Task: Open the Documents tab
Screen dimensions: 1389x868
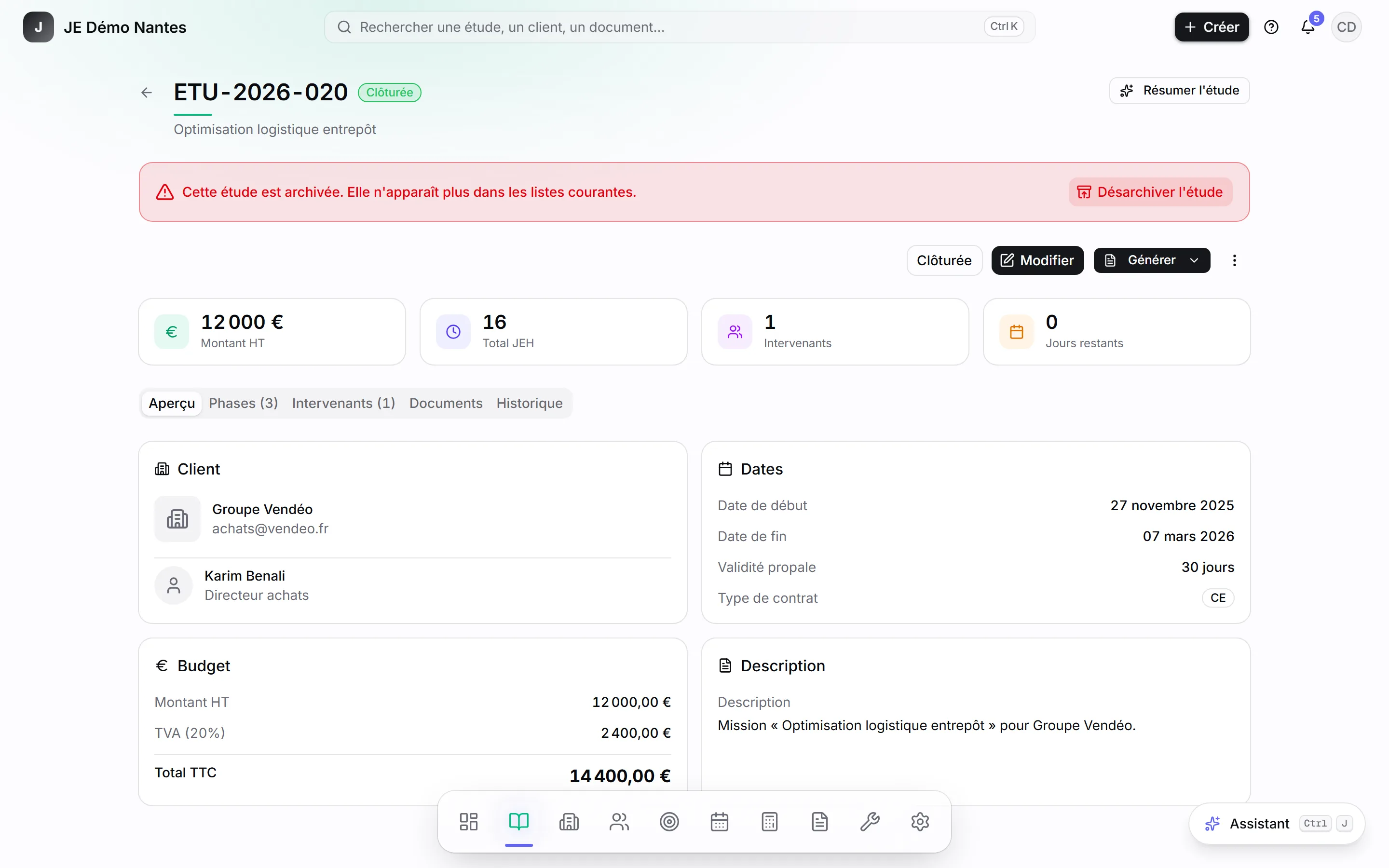Action: pos(446,403)
